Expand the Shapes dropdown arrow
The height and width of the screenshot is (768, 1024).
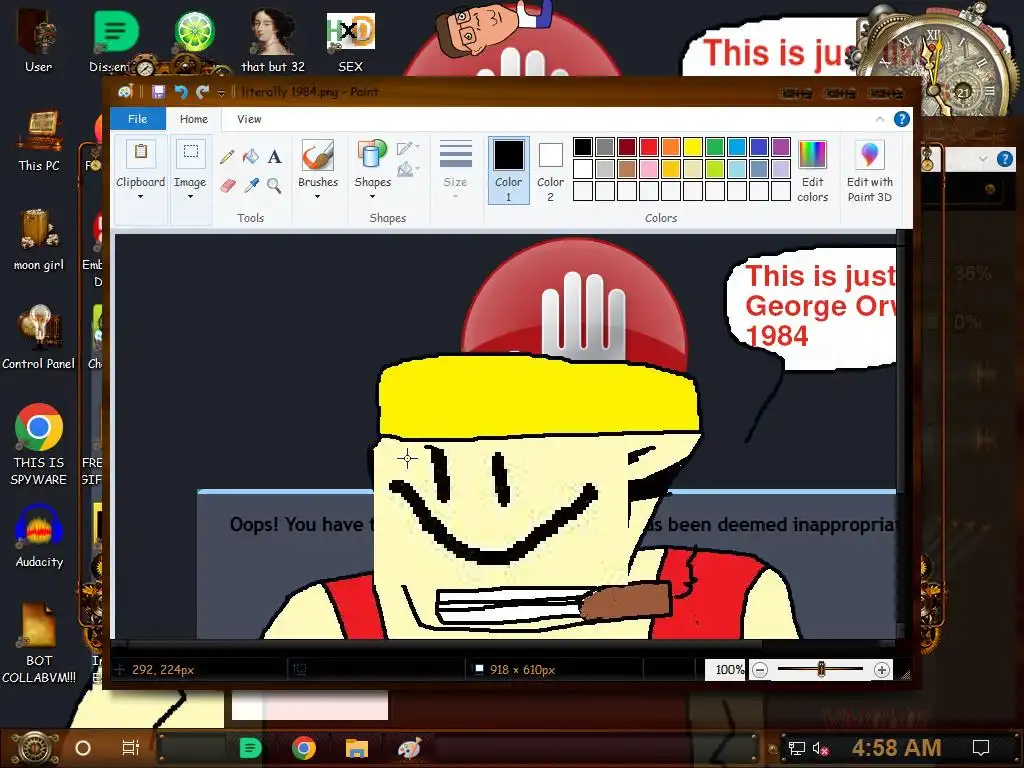pyautogui.click(x=372, y=197)
